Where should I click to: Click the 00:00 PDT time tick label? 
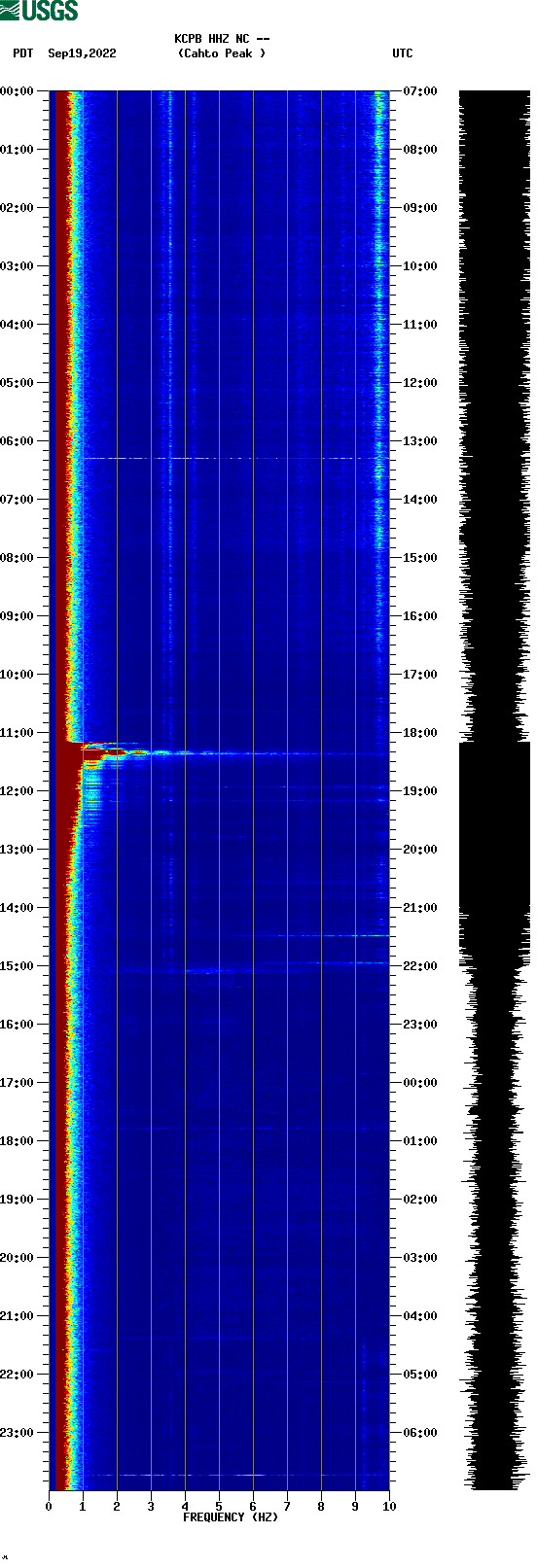pos(17,91)
